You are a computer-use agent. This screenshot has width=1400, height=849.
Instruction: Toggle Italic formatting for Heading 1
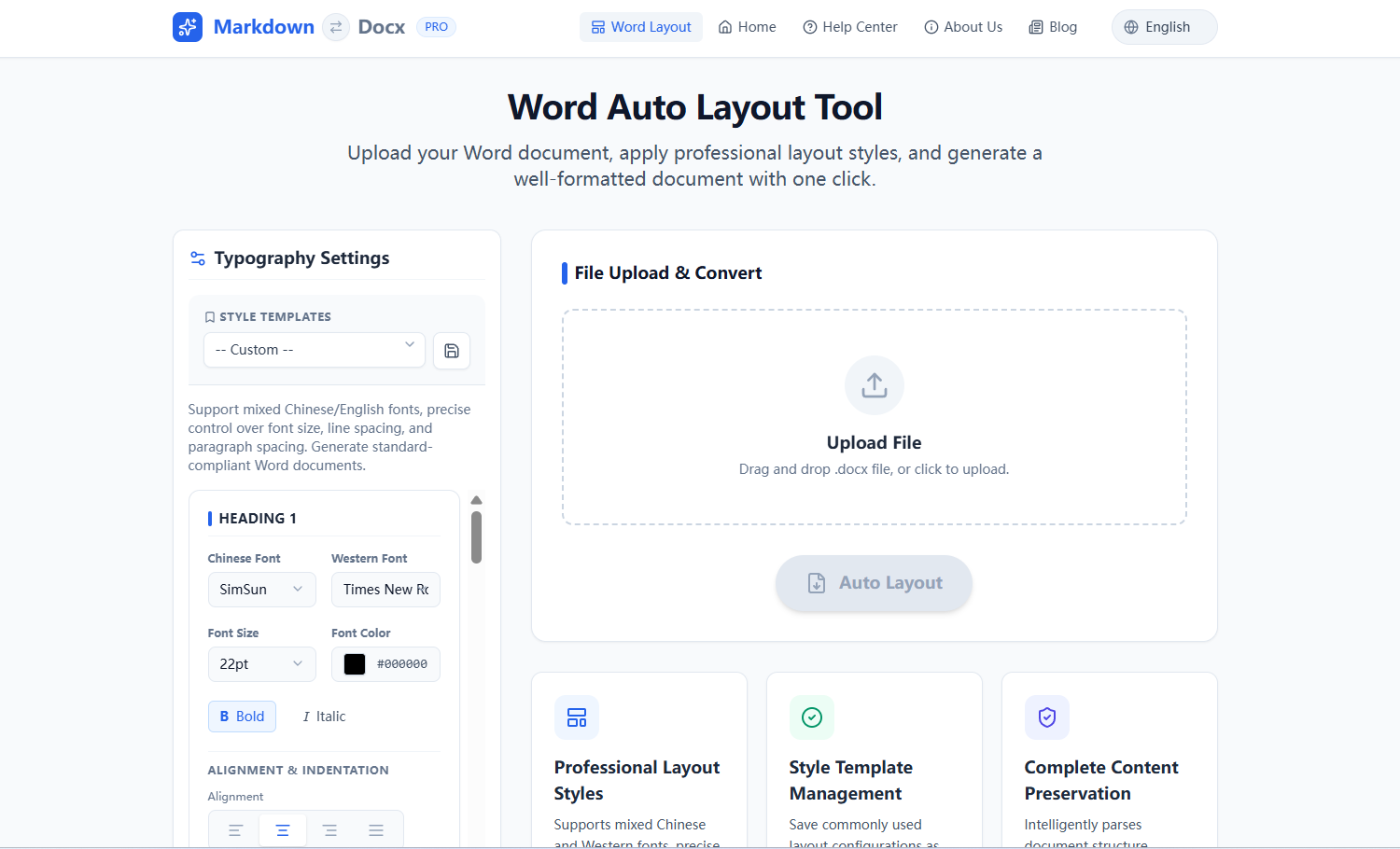[x=324, y=717]
